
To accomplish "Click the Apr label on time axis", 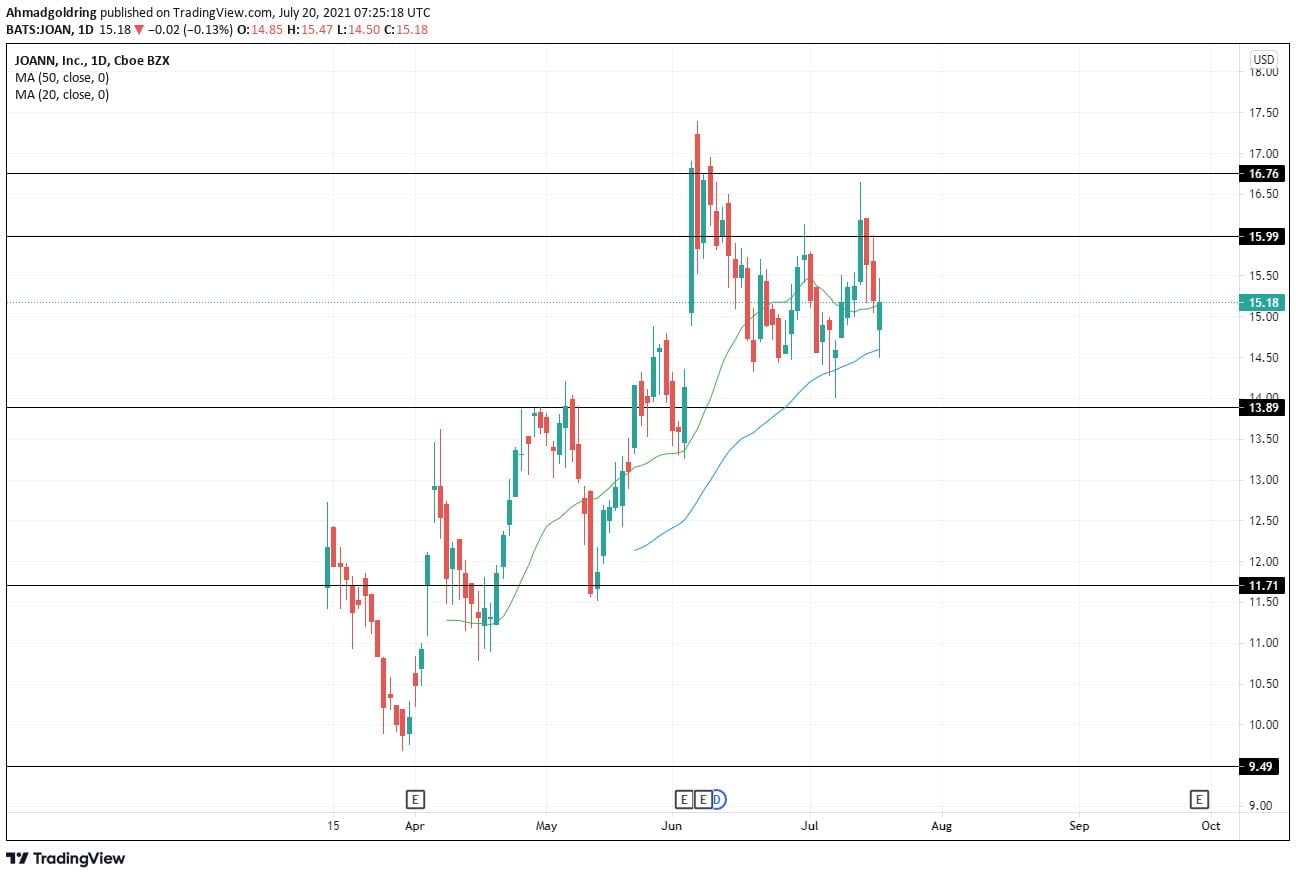I will click(415, 826).
